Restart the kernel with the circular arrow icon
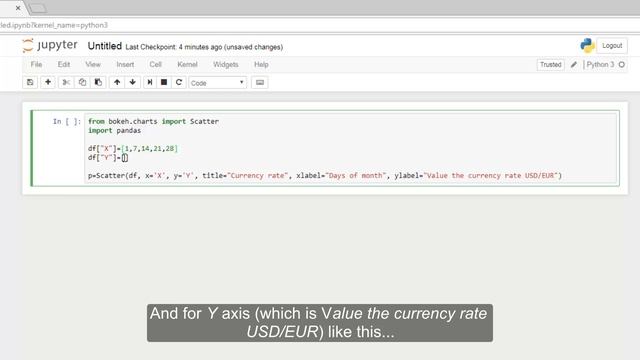Viewport: 640px width, 360px height. [179, 82]
